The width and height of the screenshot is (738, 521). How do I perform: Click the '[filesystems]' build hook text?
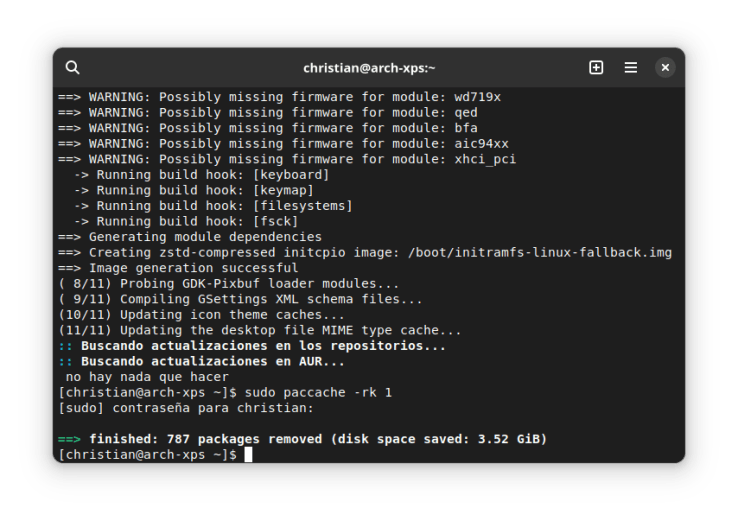(x=303, y=206)
